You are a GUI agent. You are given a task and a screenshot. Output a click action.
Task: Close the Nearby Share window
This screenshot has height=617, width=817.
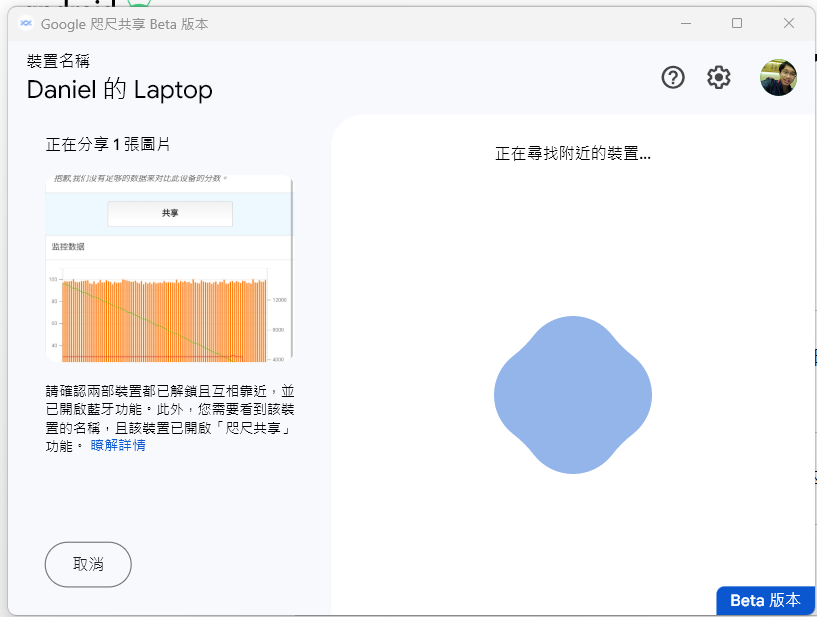pyautogui.click(x=788, y=23)
